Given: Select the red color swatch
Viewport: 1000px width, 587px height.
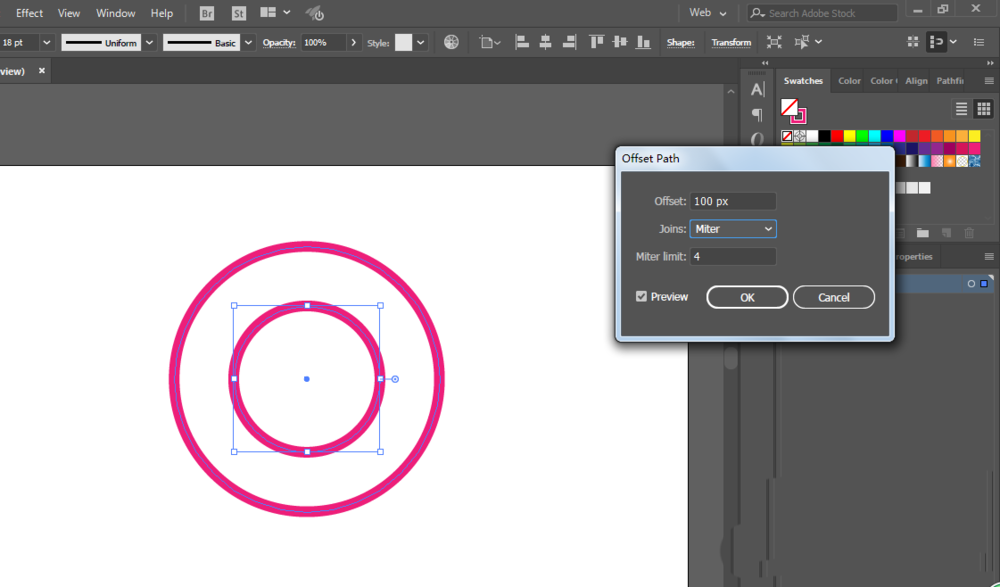Looking at the screenshot, I should pos(837,136).
